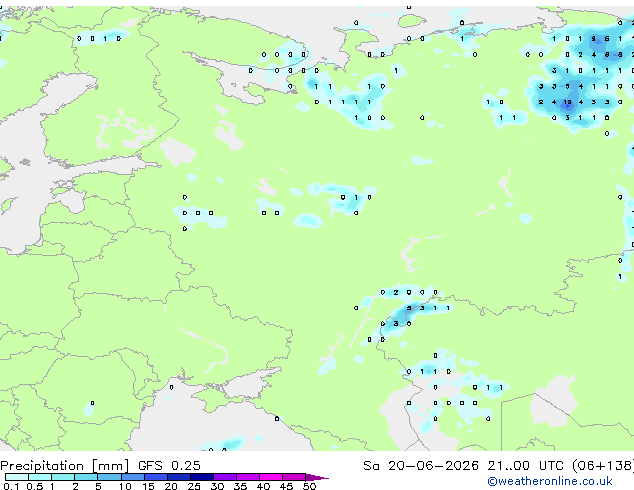Screen dimensions: 634x490
Task: Click the legend label '0.5'
Action: click(x=35, y=486)
